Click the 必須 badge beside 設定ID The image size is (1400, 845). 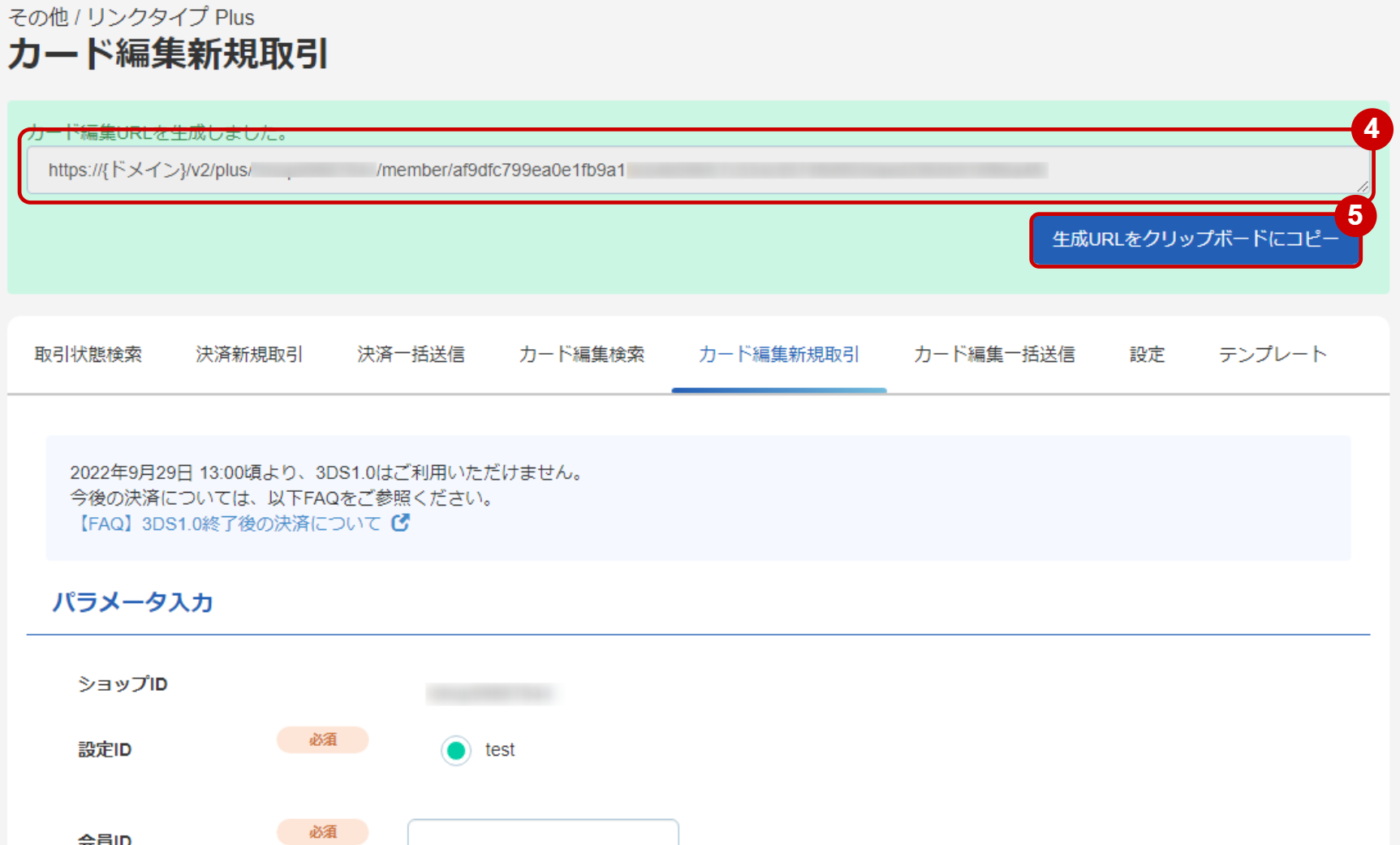322,739
